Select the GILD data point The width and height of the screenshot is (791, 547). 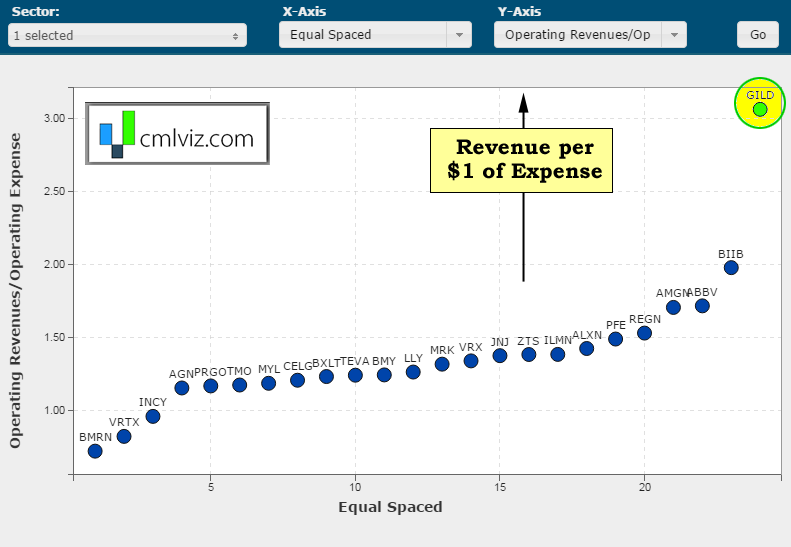[760, 110]
